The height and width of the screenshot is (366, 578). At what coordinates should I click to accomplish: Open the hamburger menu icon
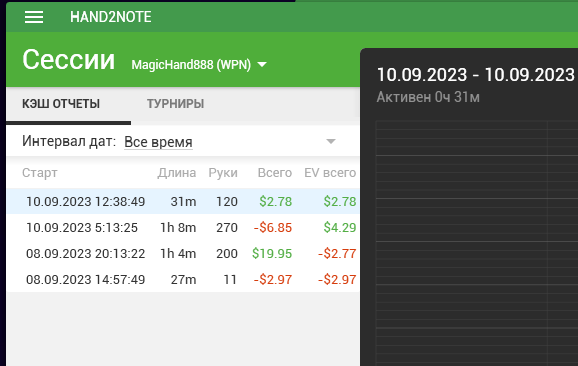[x=34, y=17]
